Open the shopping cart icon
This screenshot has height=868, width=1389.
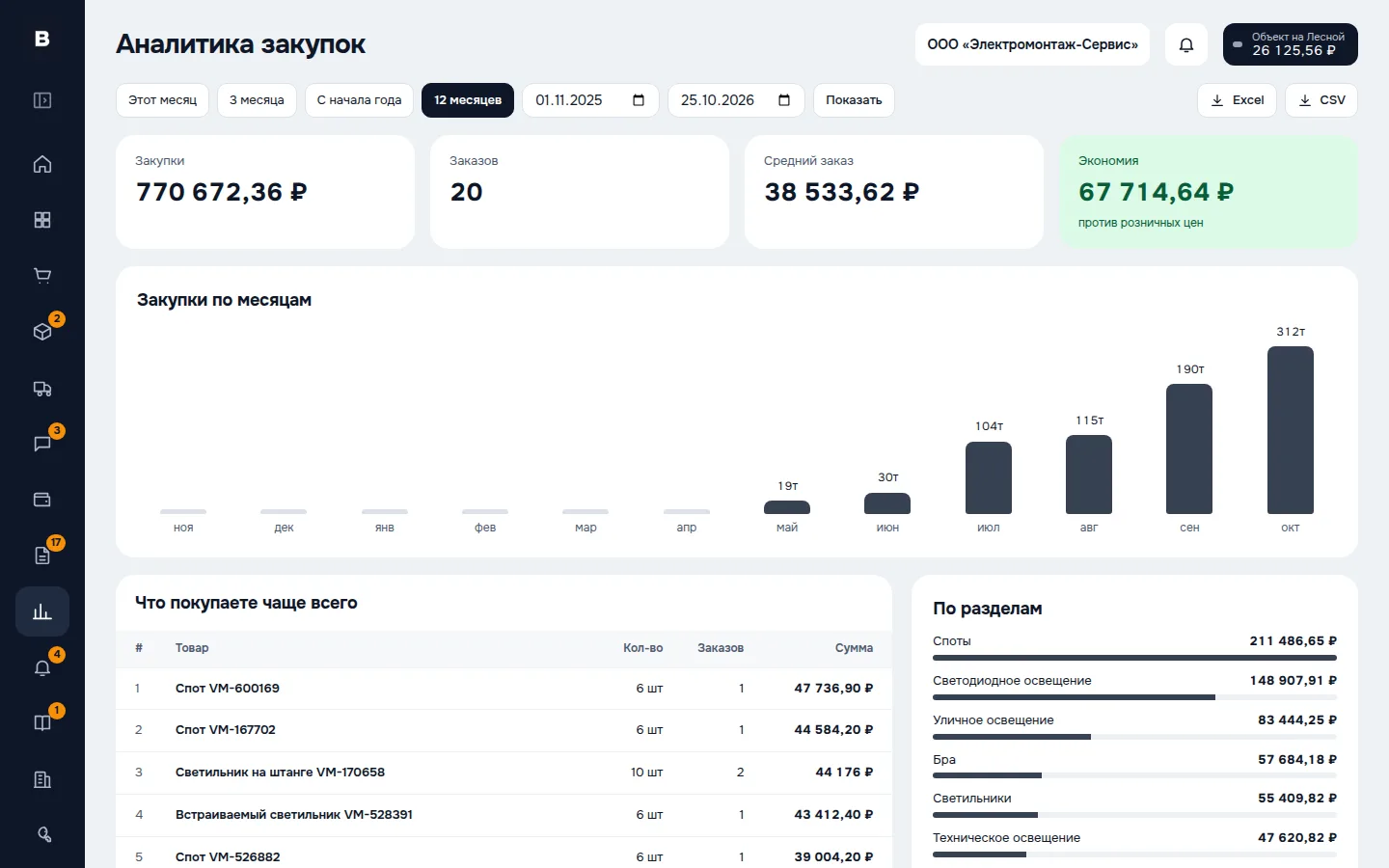pos(42,276)
